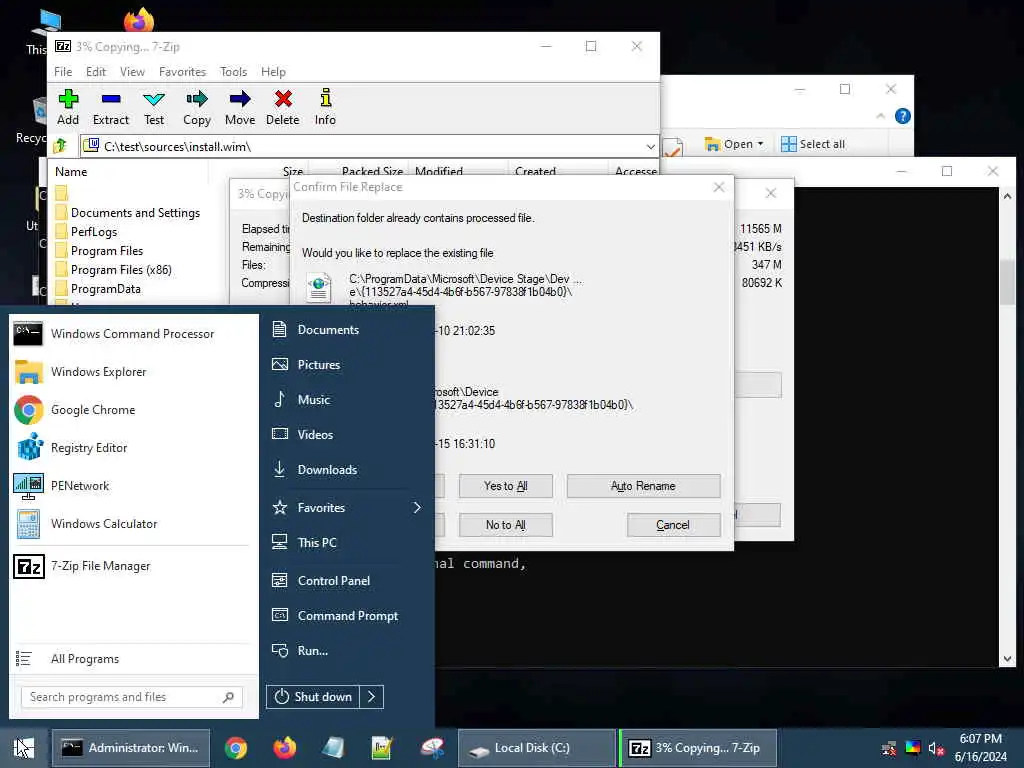Viewport: 1024px width, 768px height.
Task: Click Firefox desktop shortcut icon
Action: (x=138, y=20)
